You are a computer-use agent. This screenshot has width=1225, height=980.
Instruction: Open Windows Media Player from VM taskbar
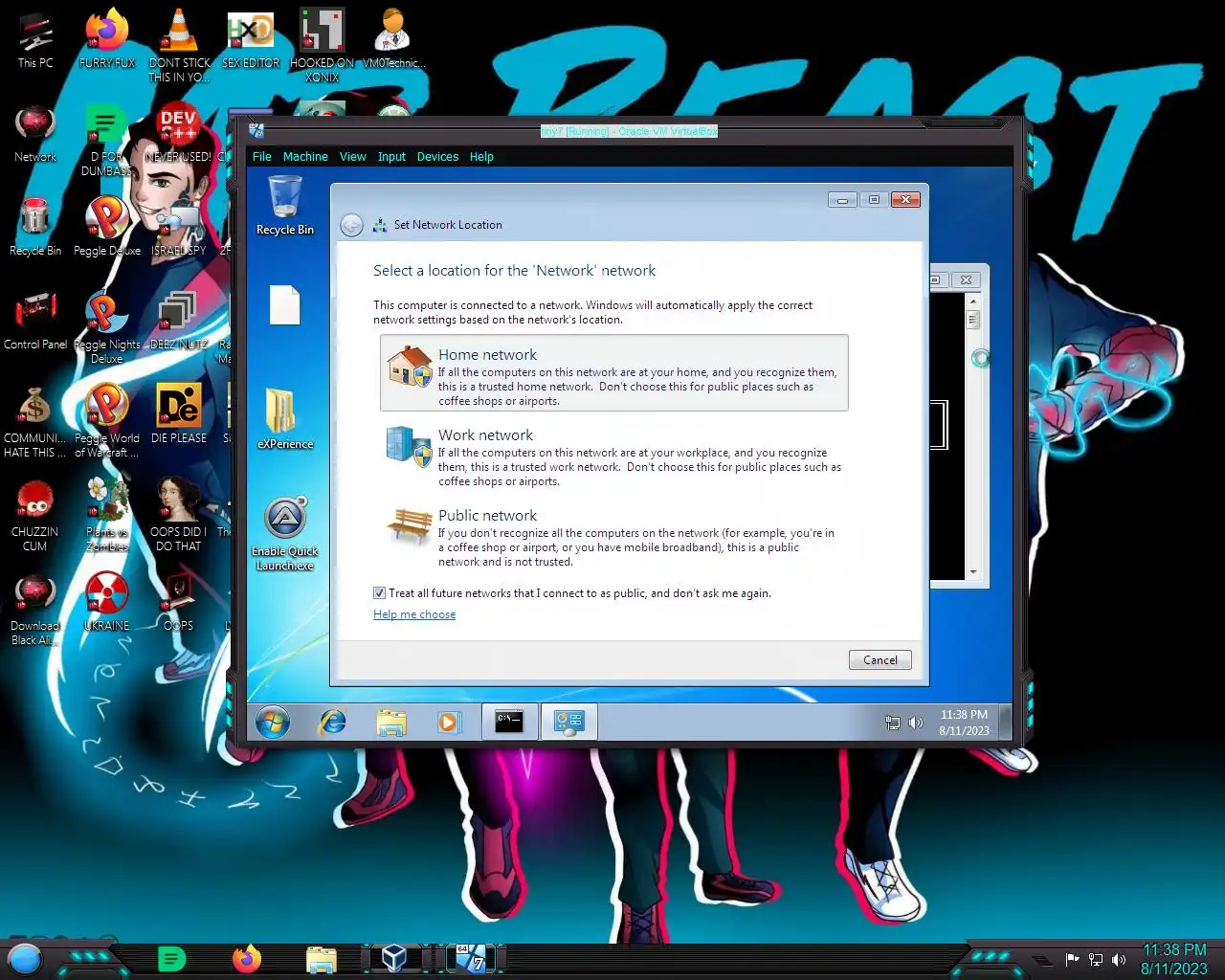[x=449, y=722]
